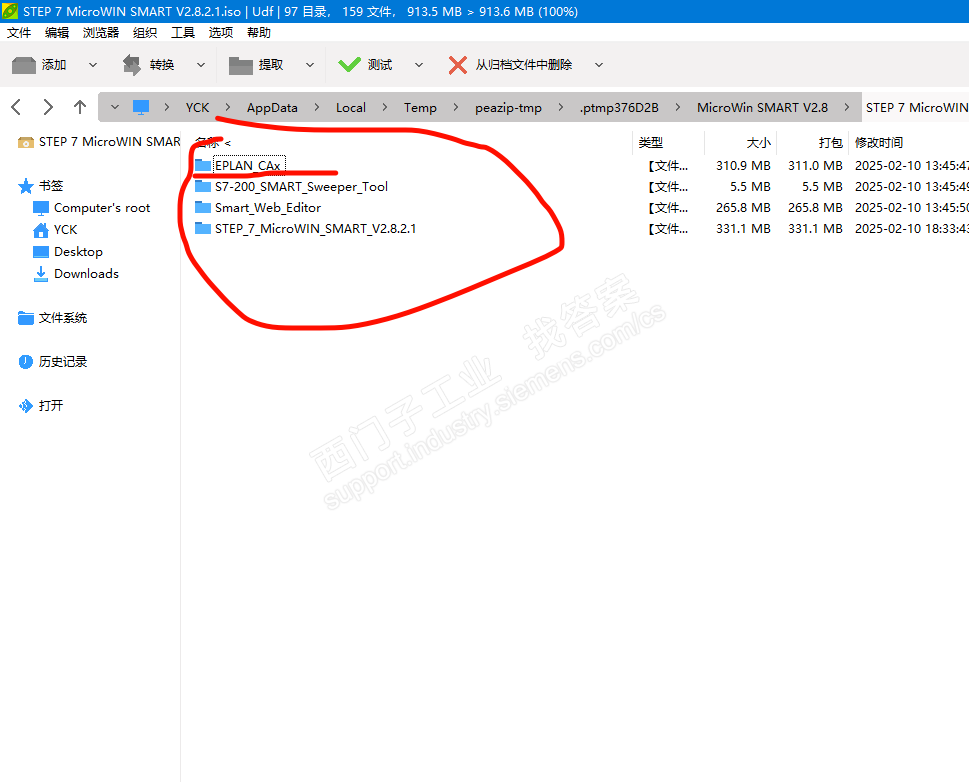Image resolution: width=969 pixels, height=782 pixels.
Task: Select STEP 7 MicroWIN SMAR tree root
Action: (99, 142)
